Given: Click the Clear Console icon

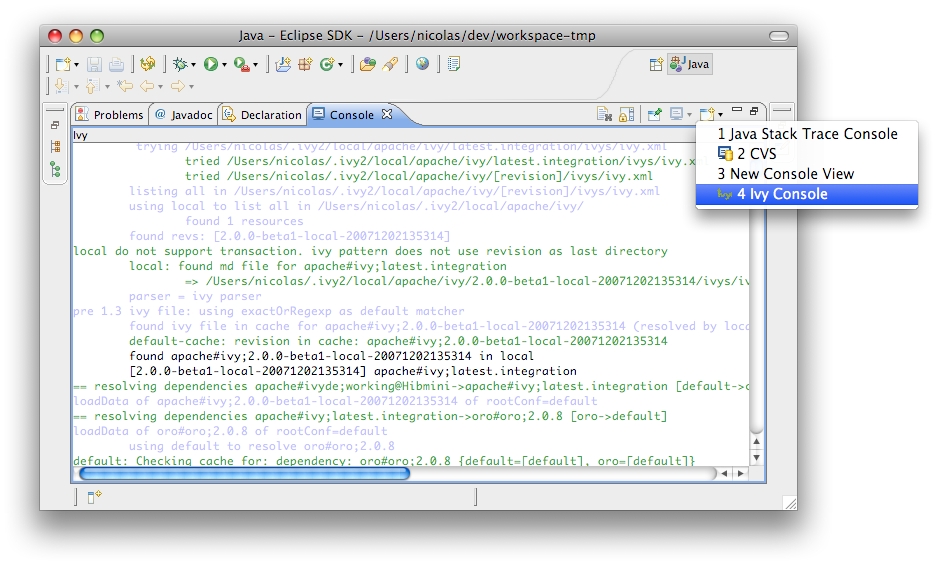Looking at the screenshot, I should pos(604,115).
